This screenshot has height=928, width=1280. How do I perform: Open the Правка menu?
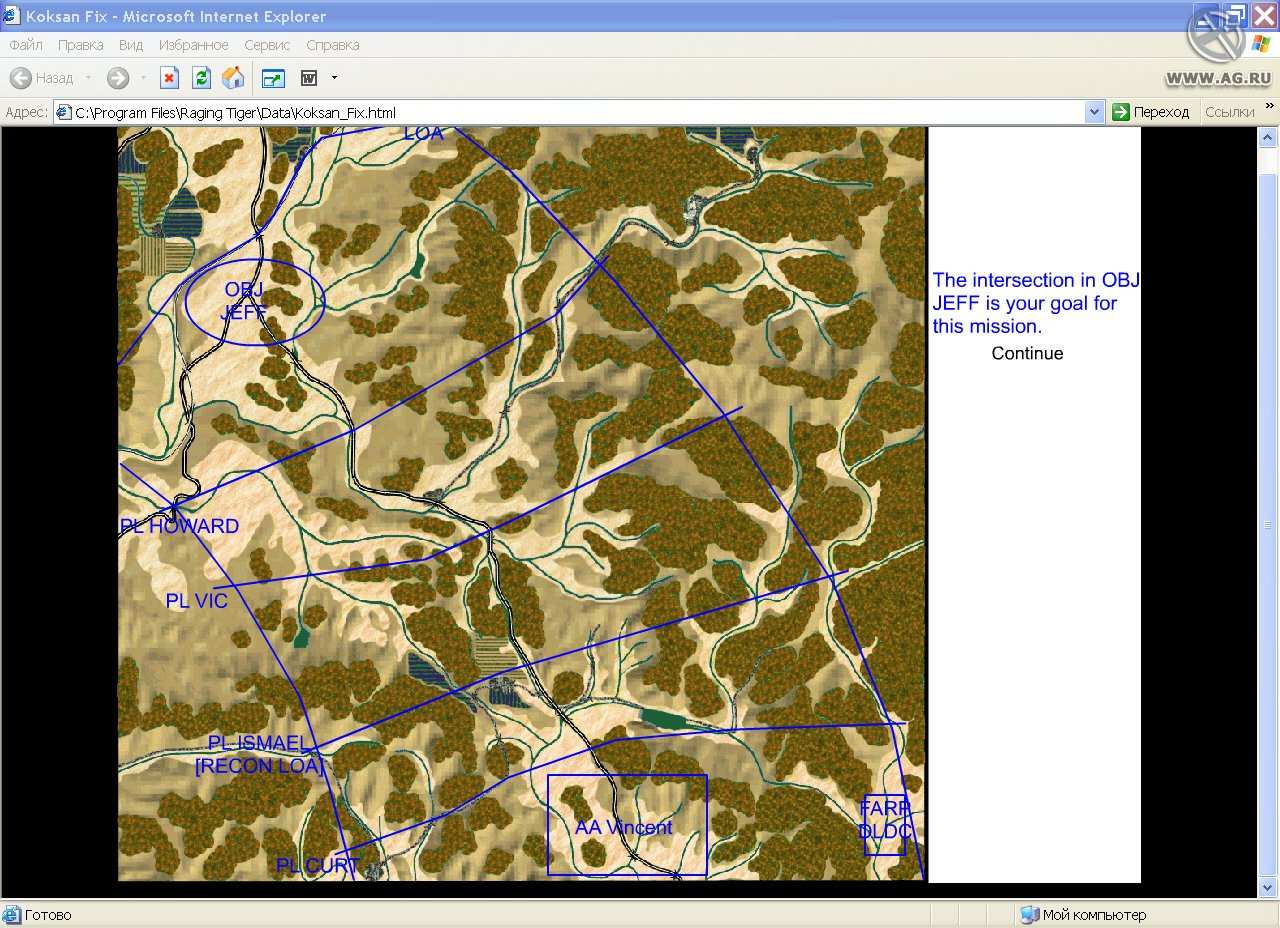[x=81, y=45]
